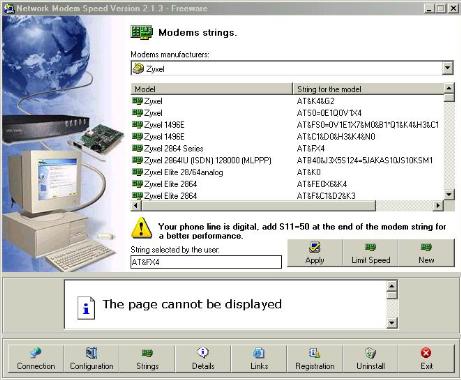Screen dimensions: 461x380
Task: Click the New string button
Action: [x=426, y=253]
